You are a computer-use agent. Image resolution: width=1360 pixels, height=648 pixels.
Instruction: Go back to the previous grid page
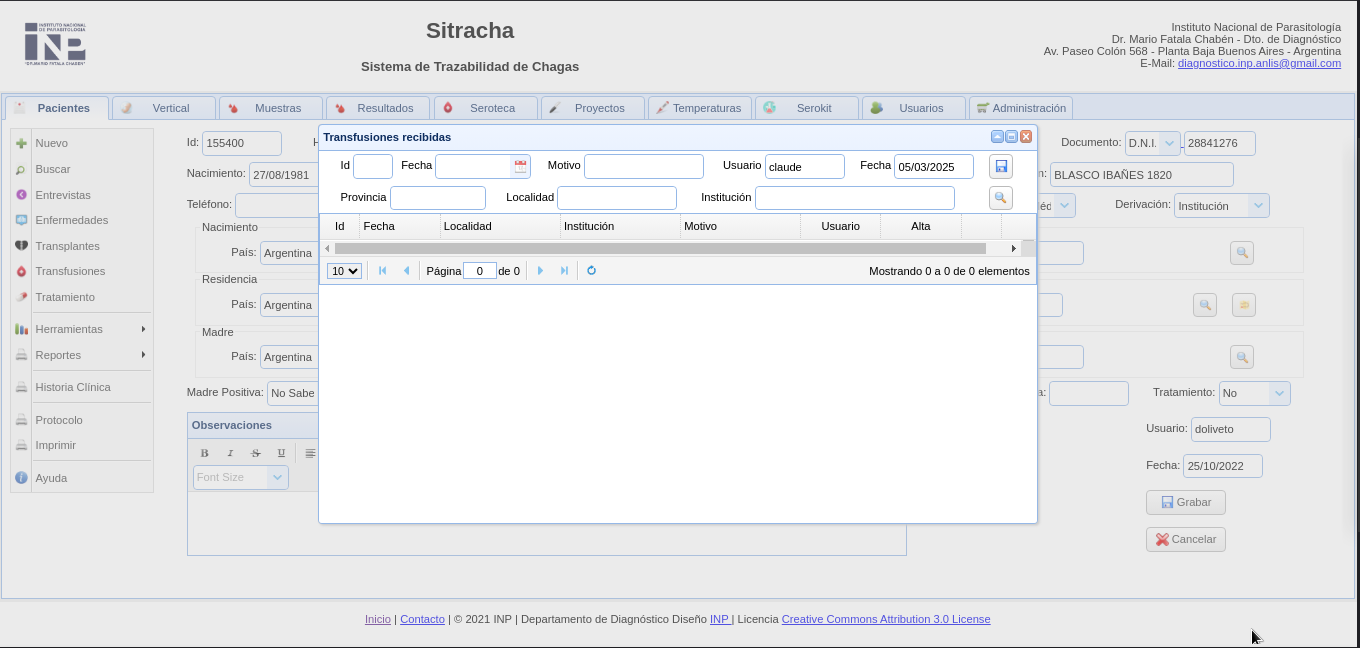pos(406,271)
